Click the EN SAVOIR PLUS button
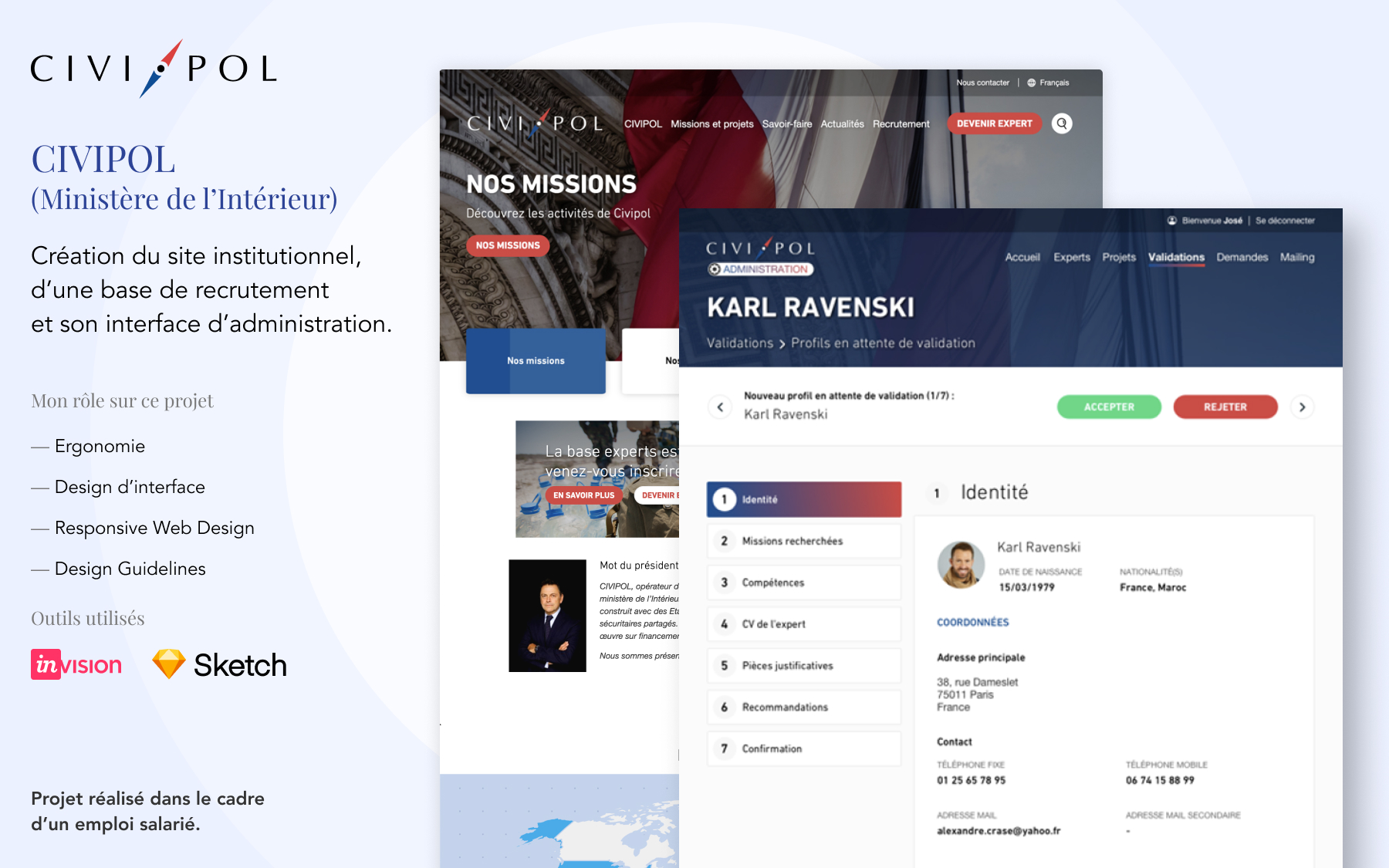 pos(584,495)
